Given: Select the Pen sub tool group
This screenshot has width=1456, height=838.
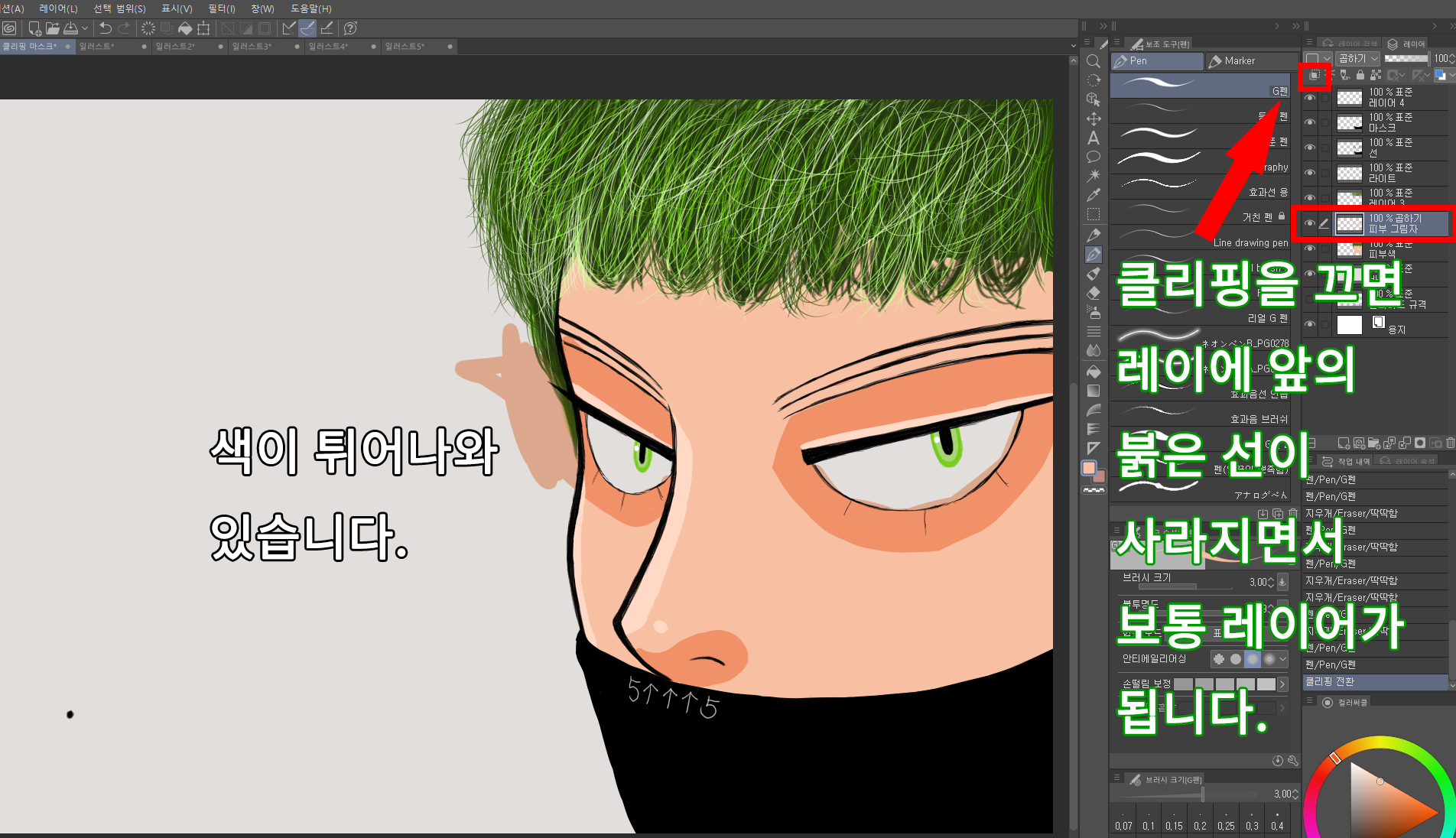Looking at the screenshot, I should (x=1157, y=61).
